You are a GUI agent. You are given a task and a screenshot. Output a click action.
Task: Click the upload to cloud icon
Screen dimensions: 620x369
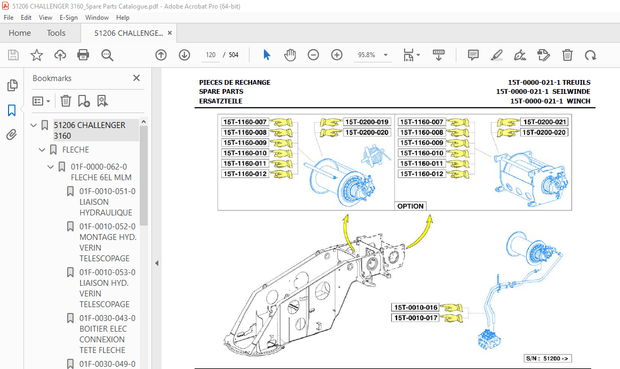60,55
